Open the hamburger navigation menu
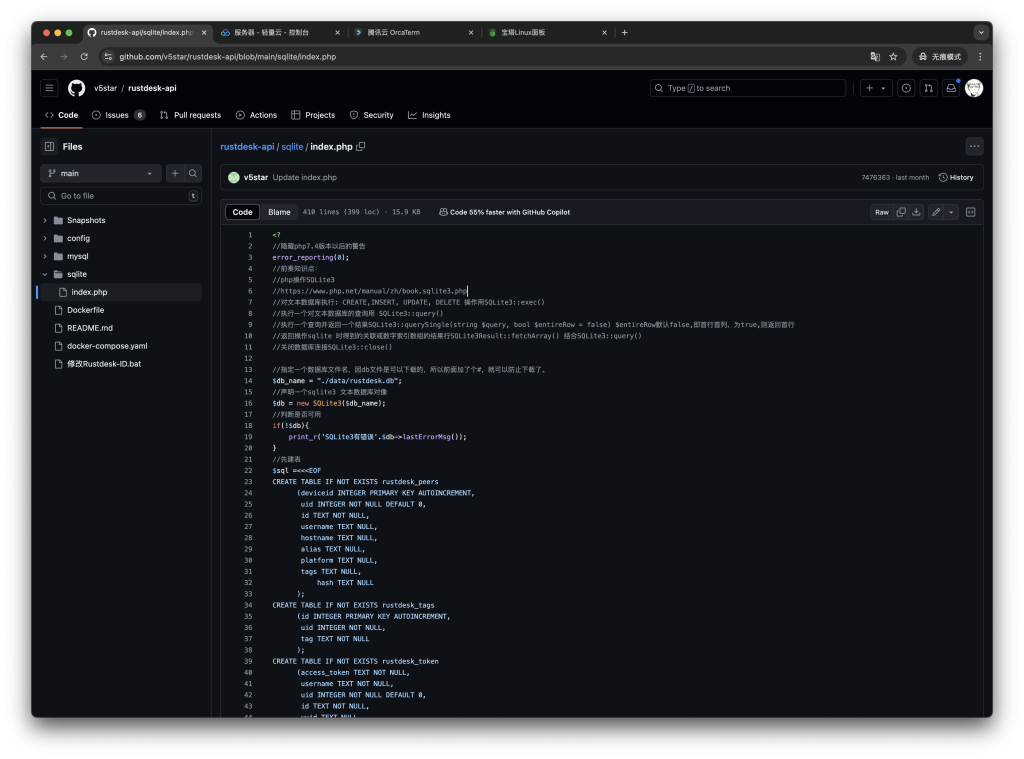Image resolution: width=1024 pixels, height=759 pixels. pos(49,88)
